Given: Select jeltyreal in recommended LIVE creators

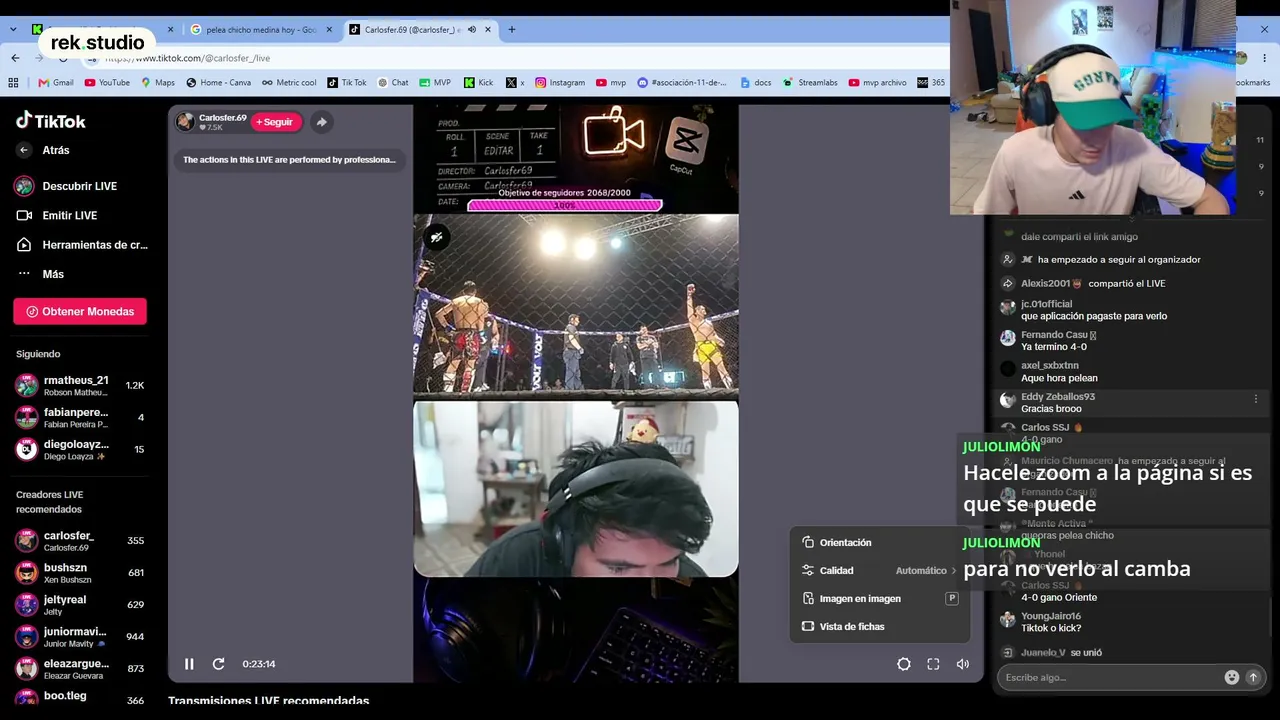Looking at the screenshot, I should click(80, 605).
